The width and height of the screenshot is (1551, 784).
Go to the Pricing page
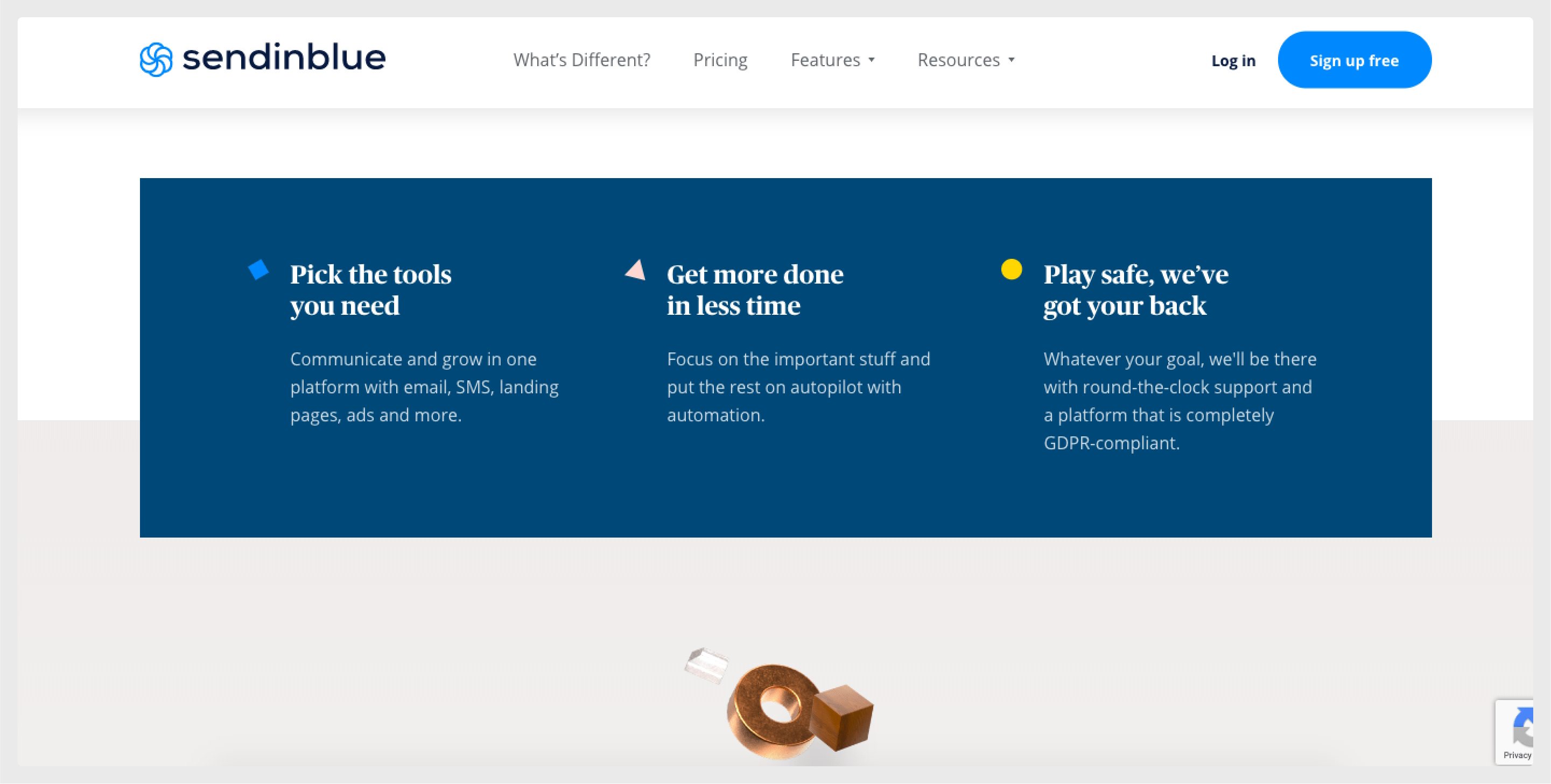pos(720,60)
